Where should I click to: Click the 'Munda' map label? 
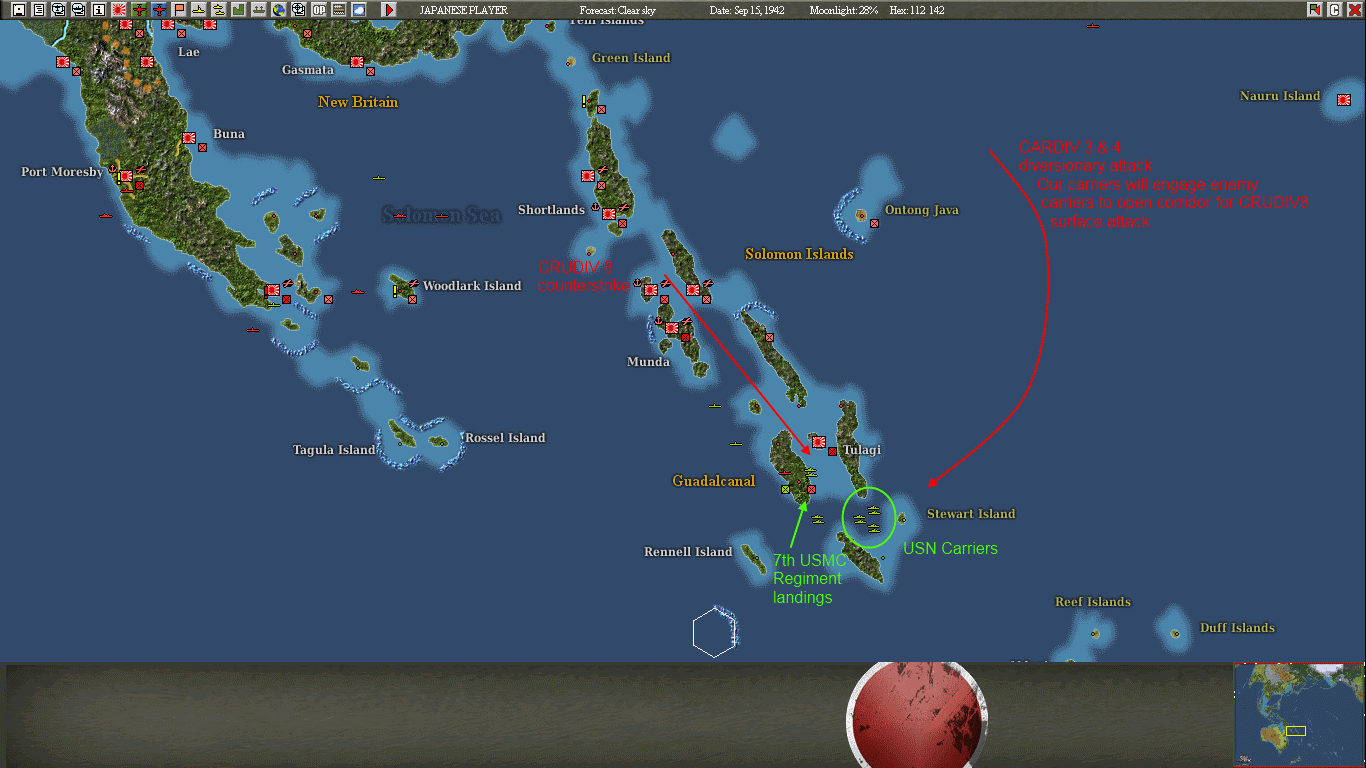pyautogui.click(x=648, y=362)
